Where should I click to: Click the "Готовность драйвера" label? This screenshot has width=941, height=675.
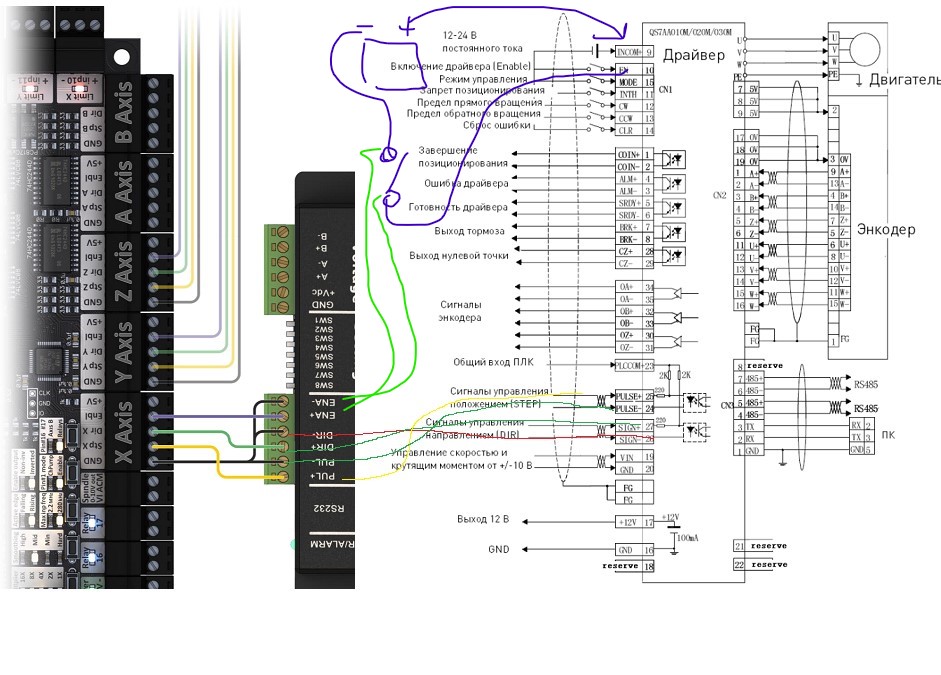[x=458, y=207]
